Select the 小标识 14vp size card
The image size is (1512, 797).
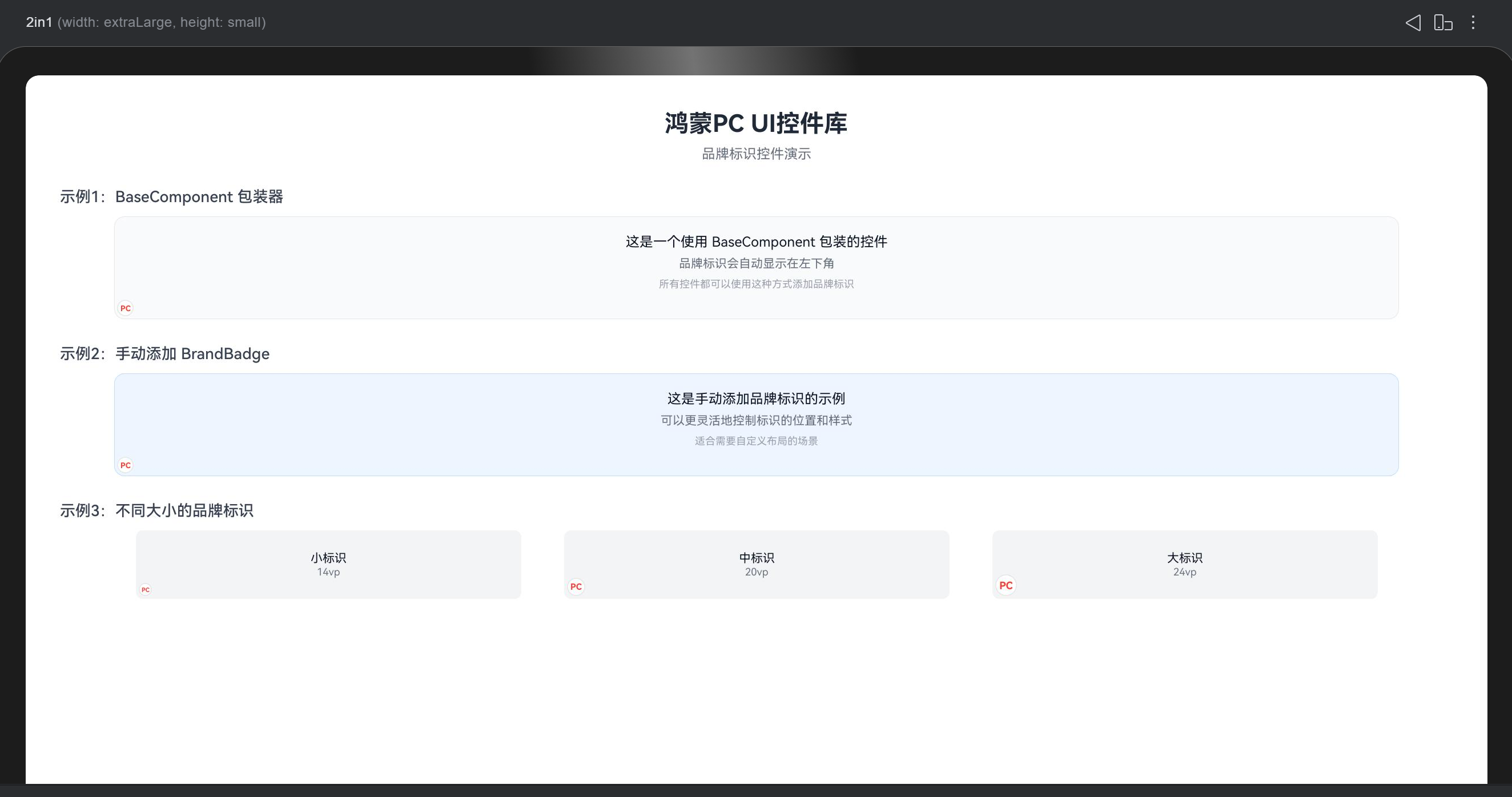tap(328, 564)
